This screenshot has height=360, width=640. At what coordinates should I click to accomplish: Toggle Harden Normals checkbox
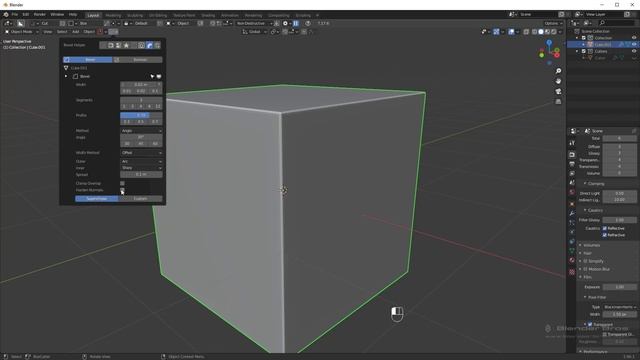122,190
